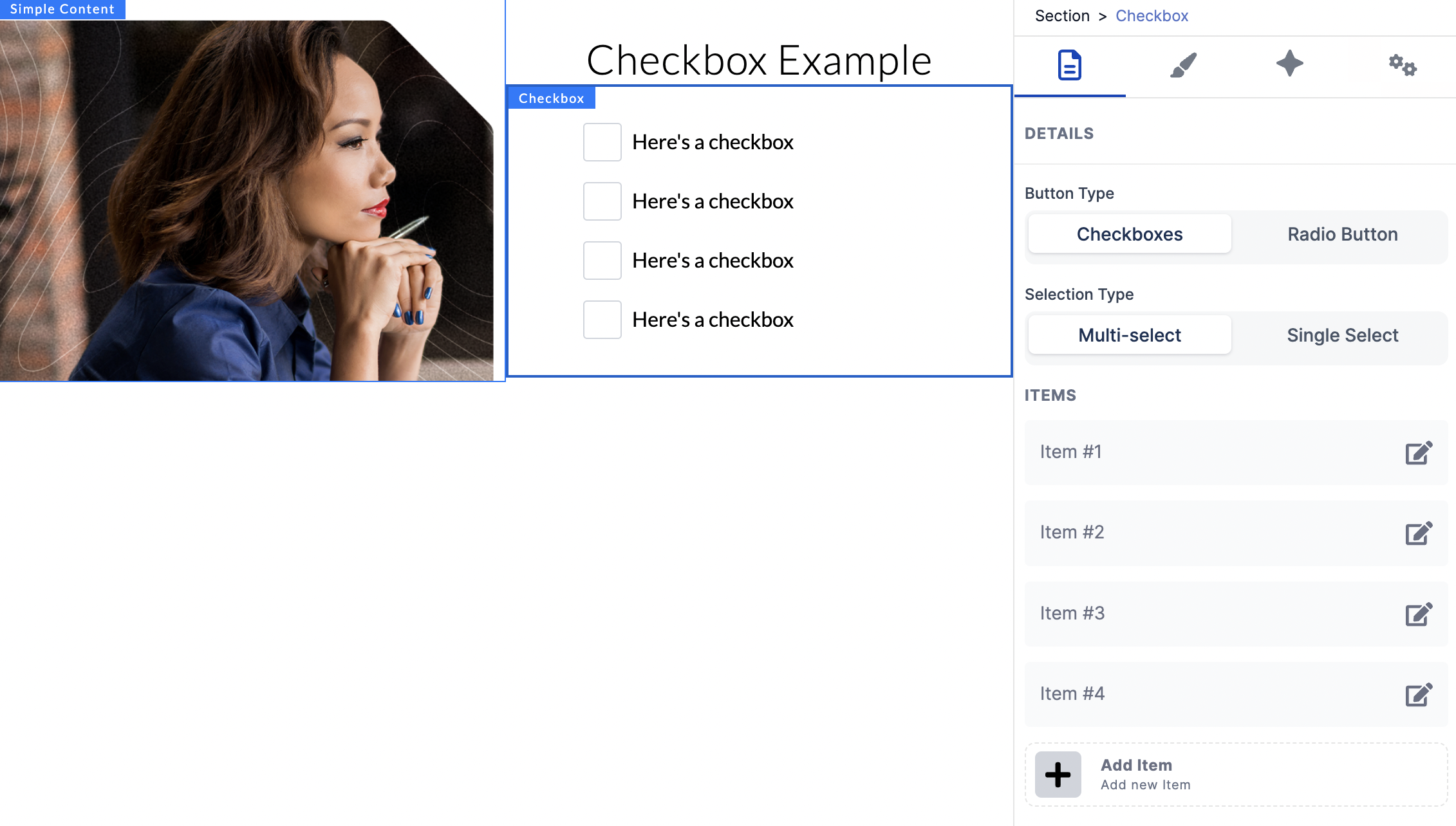Edit Item #1 with the pencil icon
Viewport: 1456px width, 826px height.
(1418, 453)
